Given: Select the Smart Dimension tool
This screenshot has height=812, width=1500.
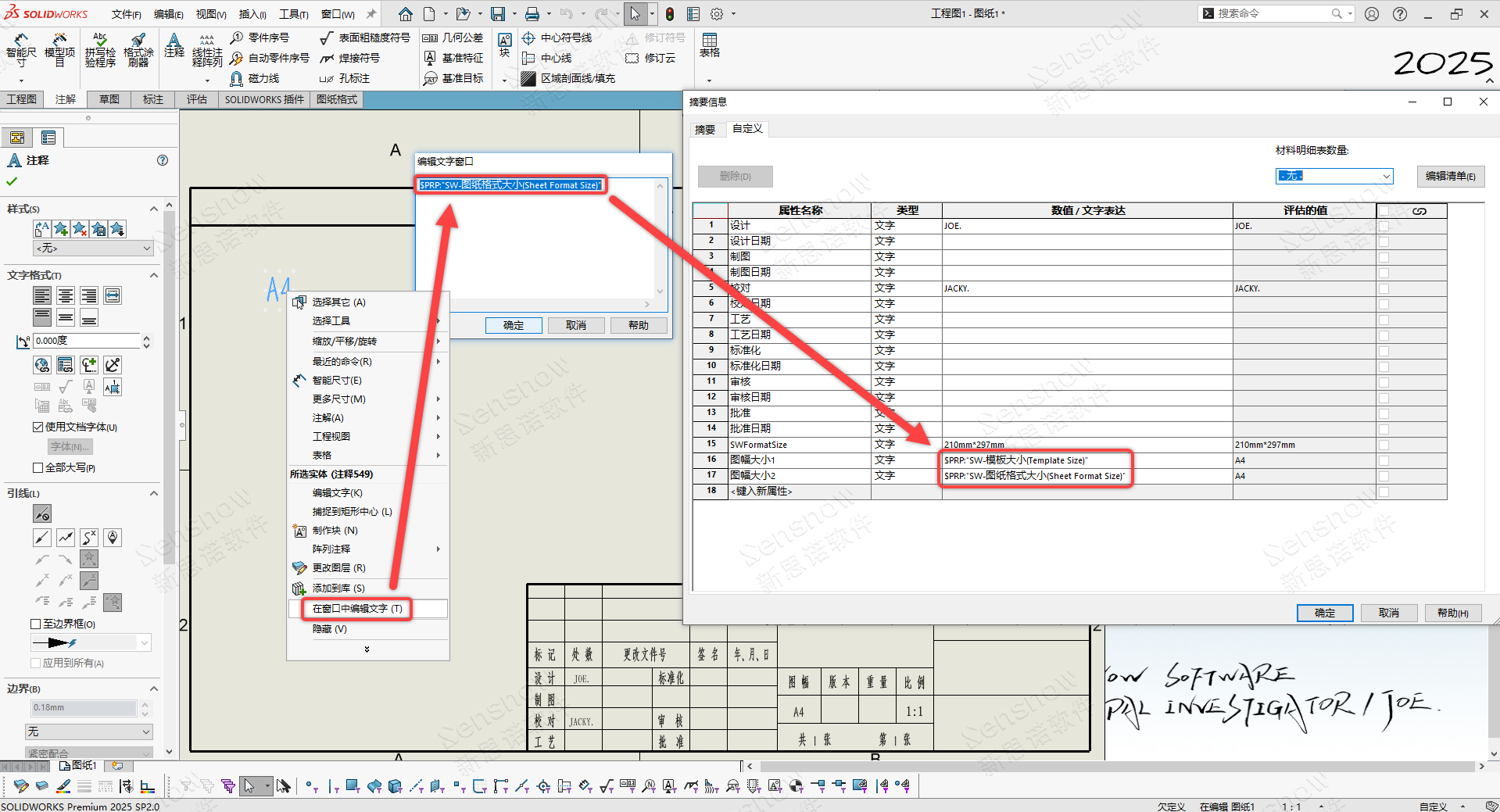Looking at the screenshot, I should [x=21, y=50].
